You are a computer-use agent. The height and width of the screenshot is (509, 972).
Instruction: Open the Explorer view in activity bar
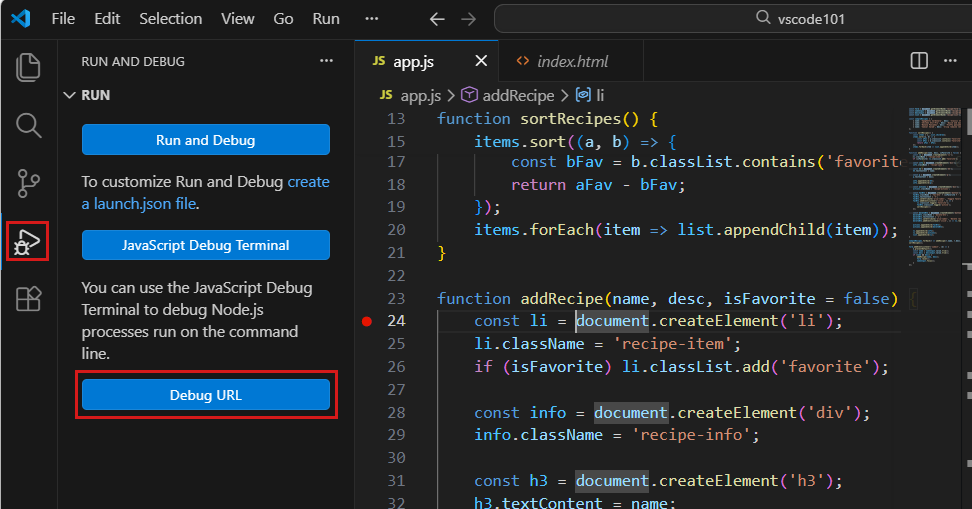(x=29, y=67)
